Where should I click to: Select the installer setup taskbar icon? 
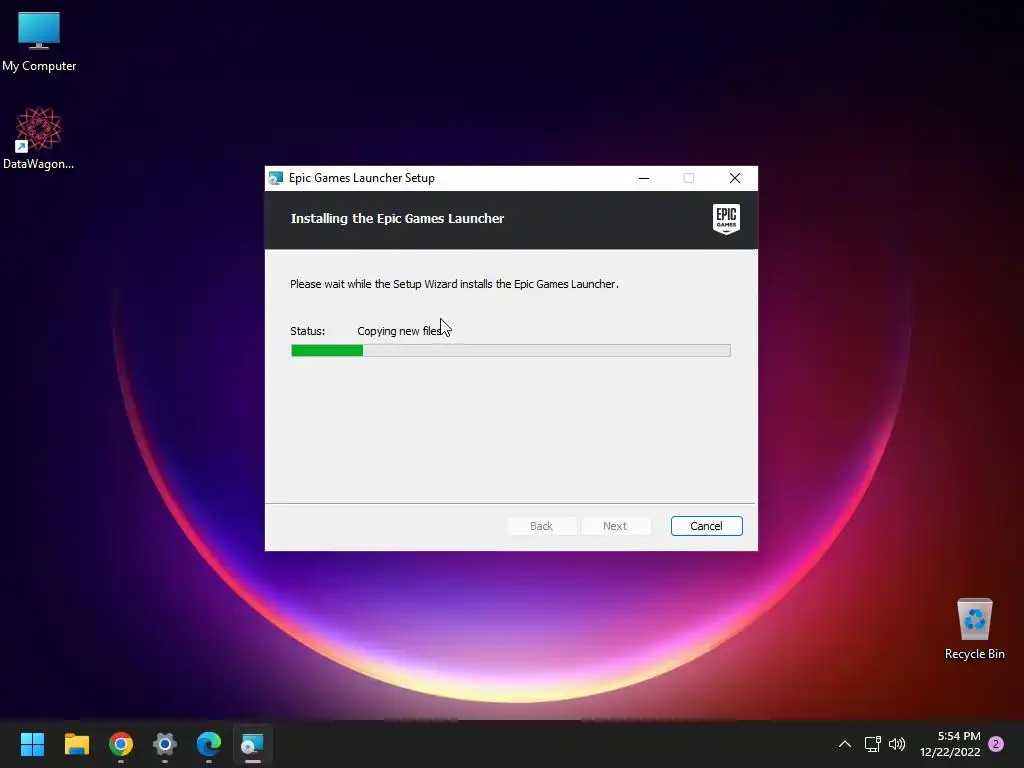coord(253,744)
